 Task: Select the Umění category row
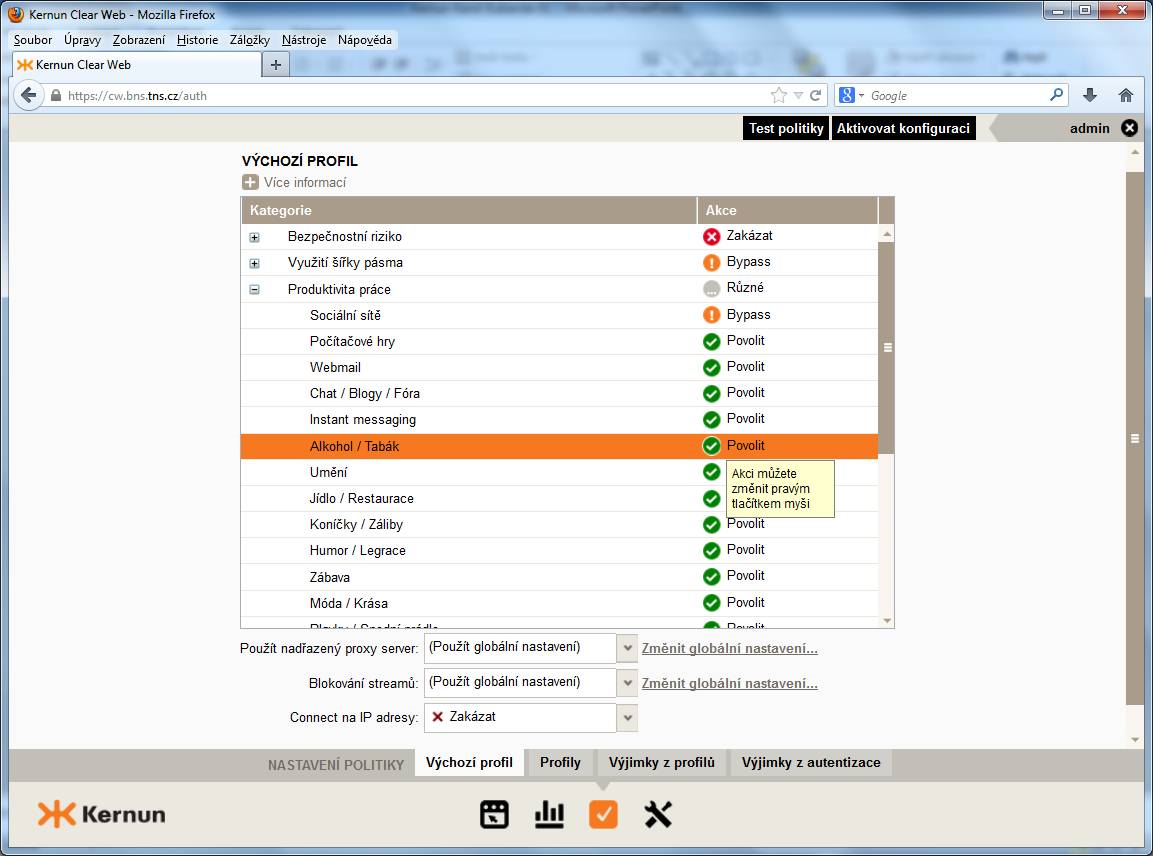[x=560, y=472]
